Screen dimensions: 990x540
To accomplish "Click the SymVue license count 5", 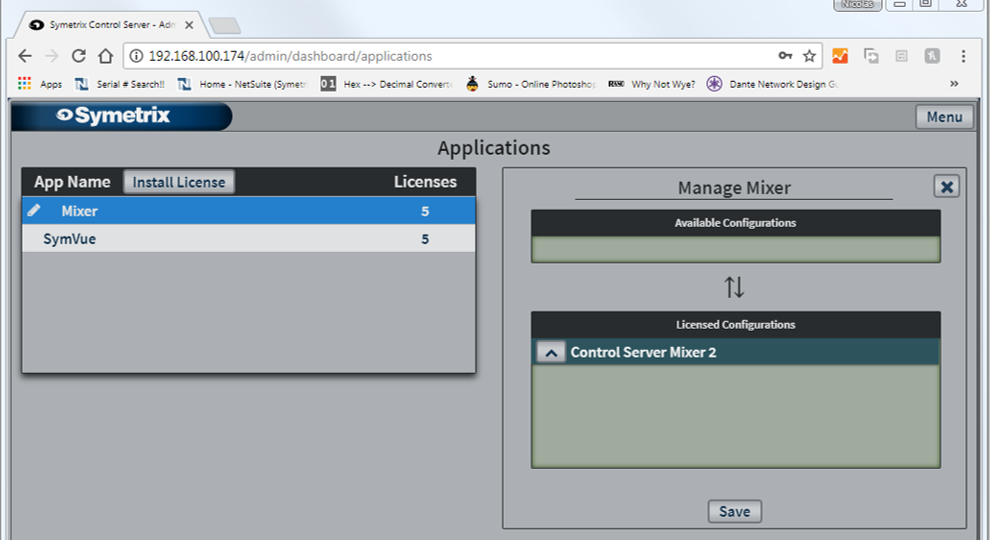I will 425,239.
